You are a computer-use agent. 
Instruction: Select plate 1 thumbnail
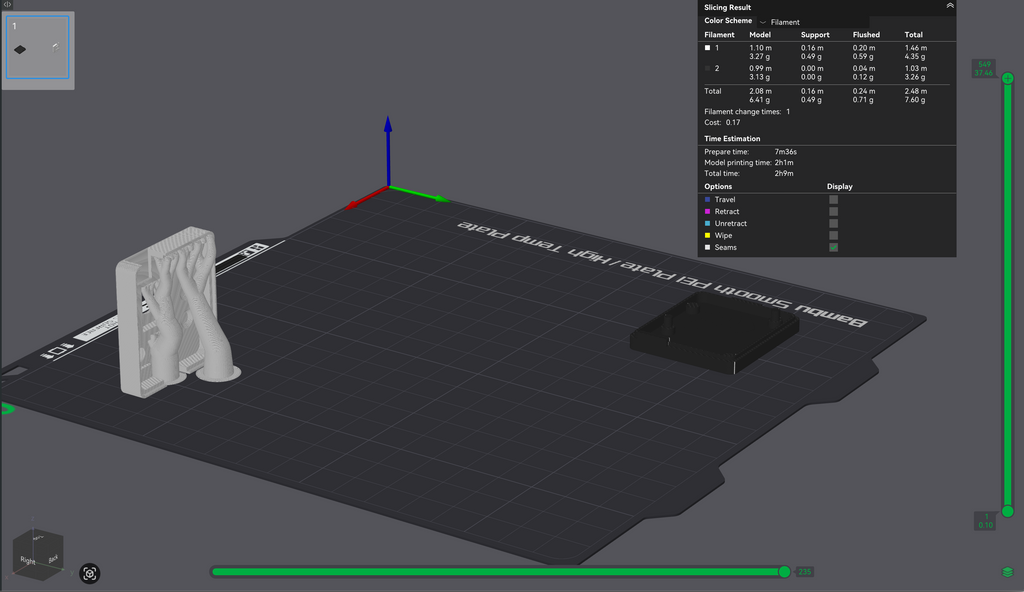point(38,48)
